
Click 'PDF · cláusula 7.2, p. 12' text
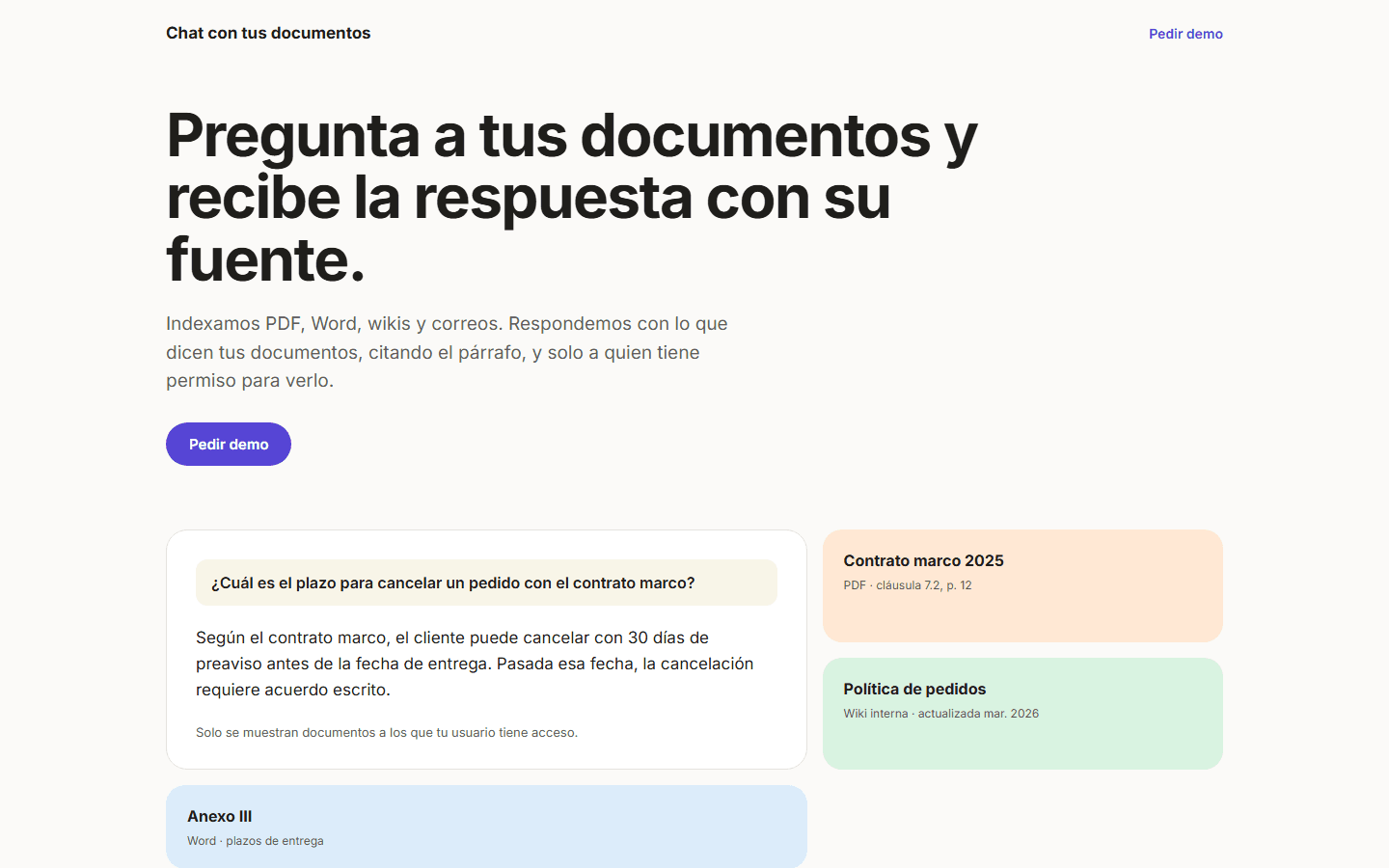(908, 585)
